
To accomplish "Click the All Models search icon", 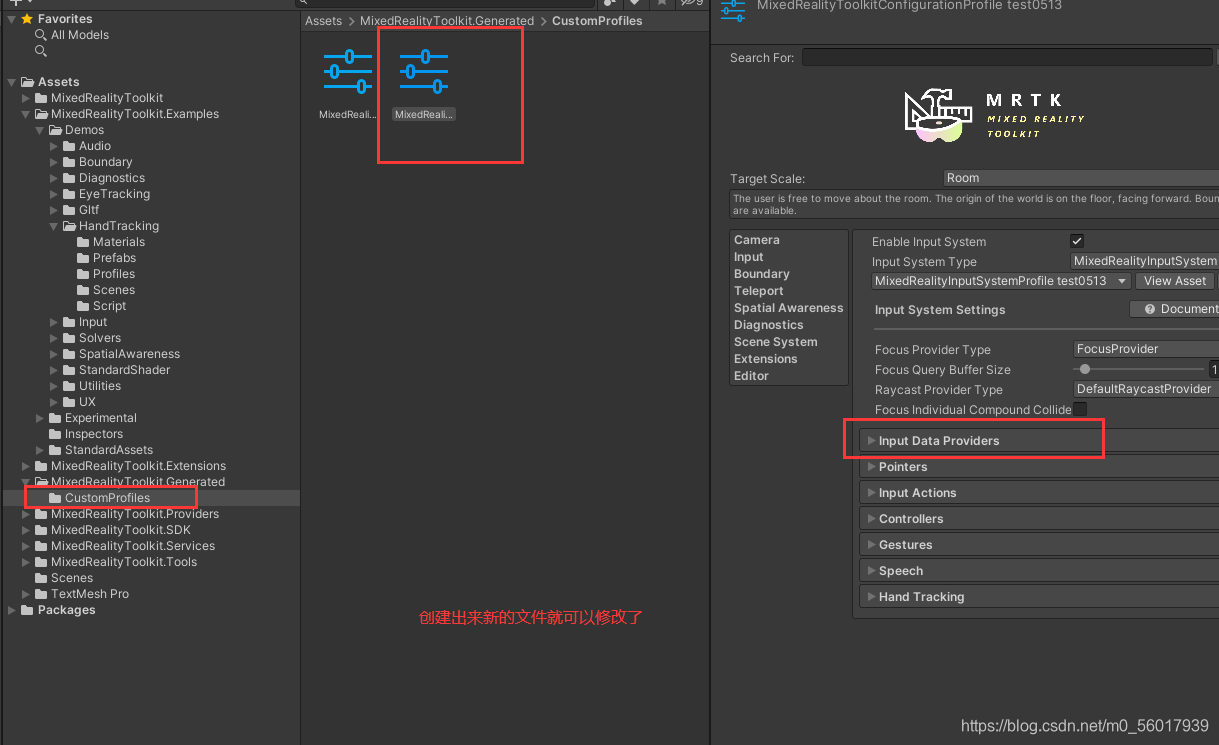I will [41, 34].
